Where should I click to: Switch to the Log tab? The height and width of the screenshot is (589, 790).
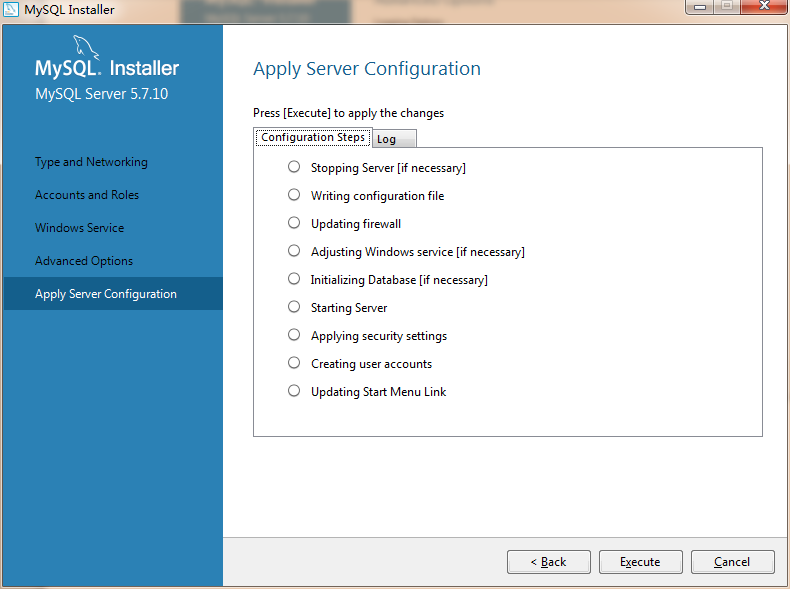pyautogui.click(x=387, y=139)
